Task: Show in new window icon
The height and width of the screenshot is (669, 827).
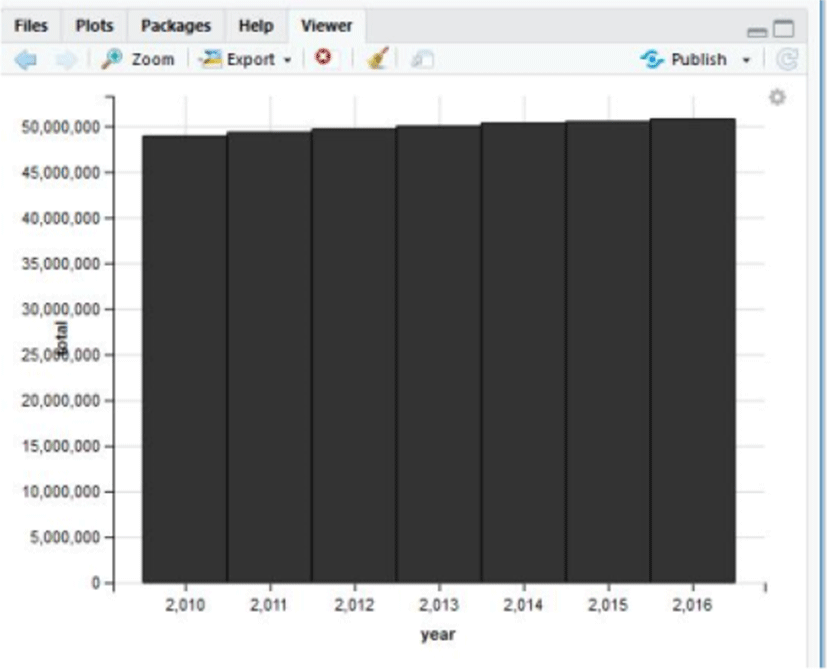Action: click(422, 59)
